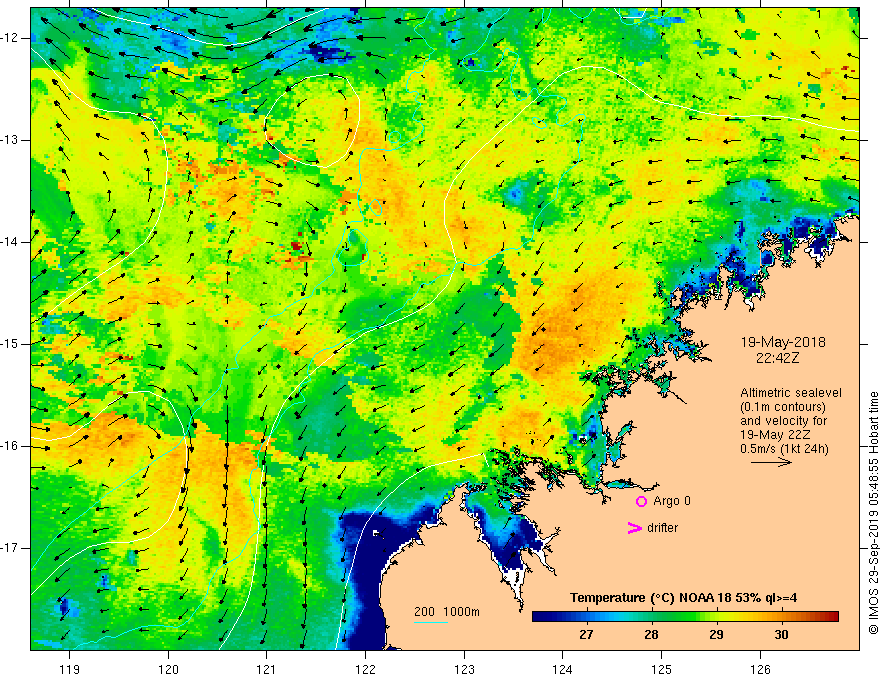
Task: Click longitude axis label 119
Action: coord(70,670)
